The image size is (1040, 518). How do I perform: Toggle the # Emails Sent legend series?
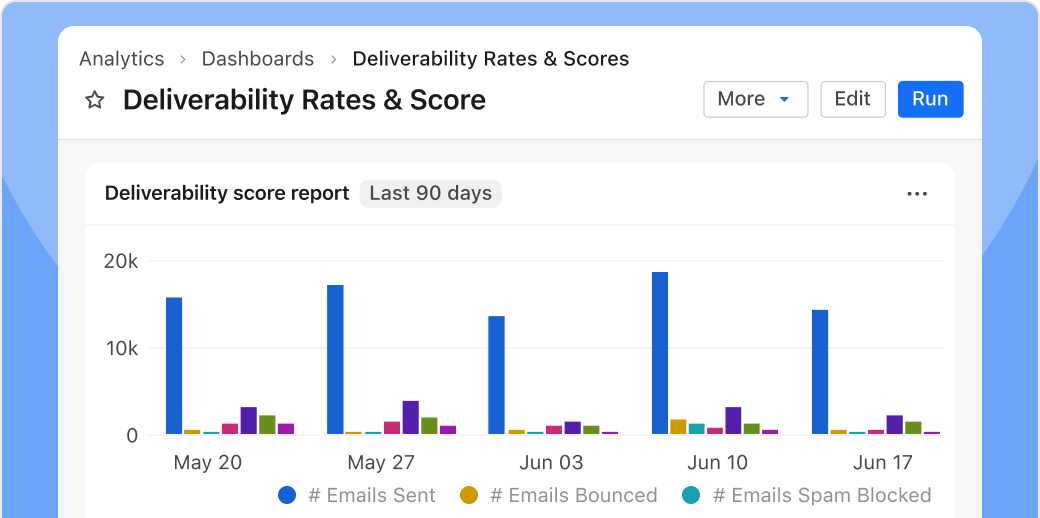[357, 495]
